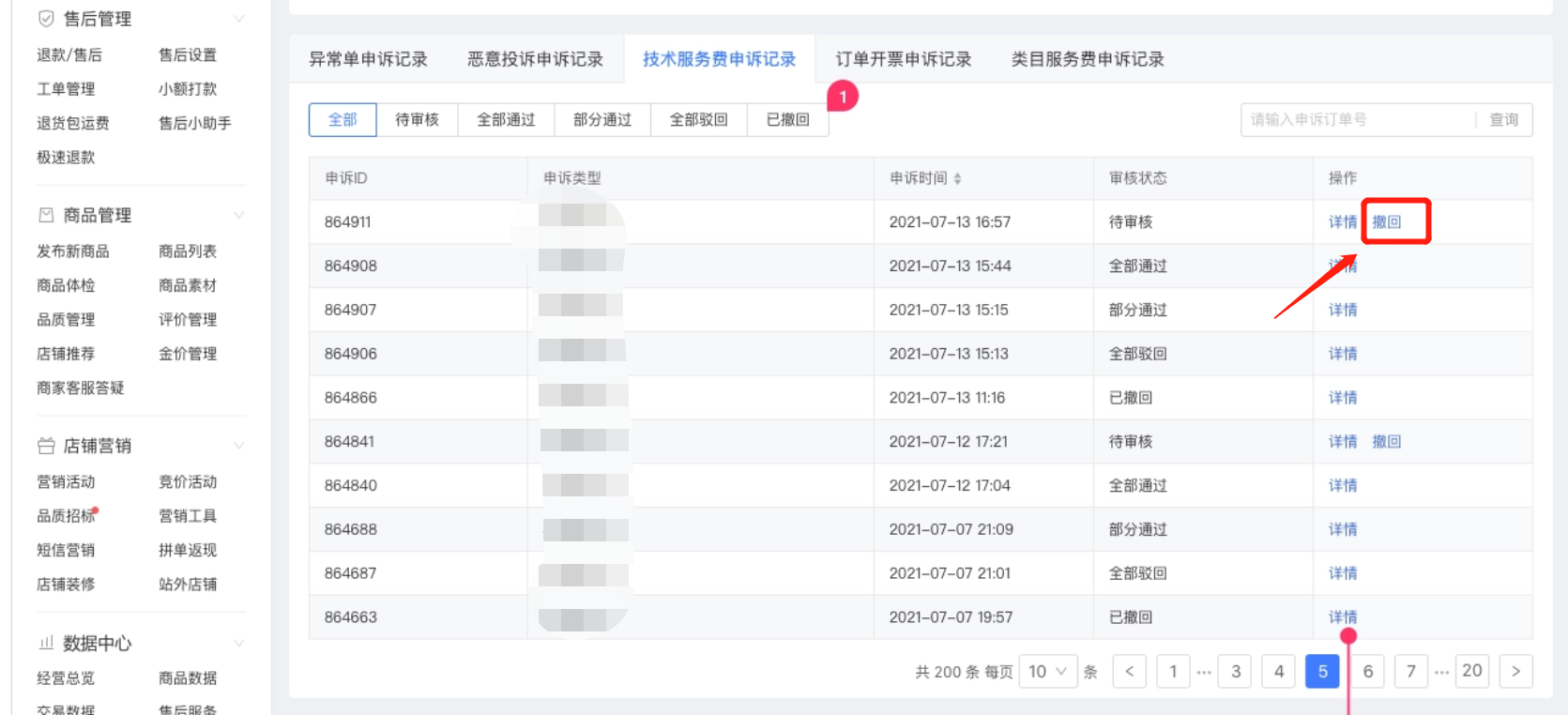Switch to the 订单开票申诉记录 tab
This screenshot has width=1568, height=715.
(904, 59)
